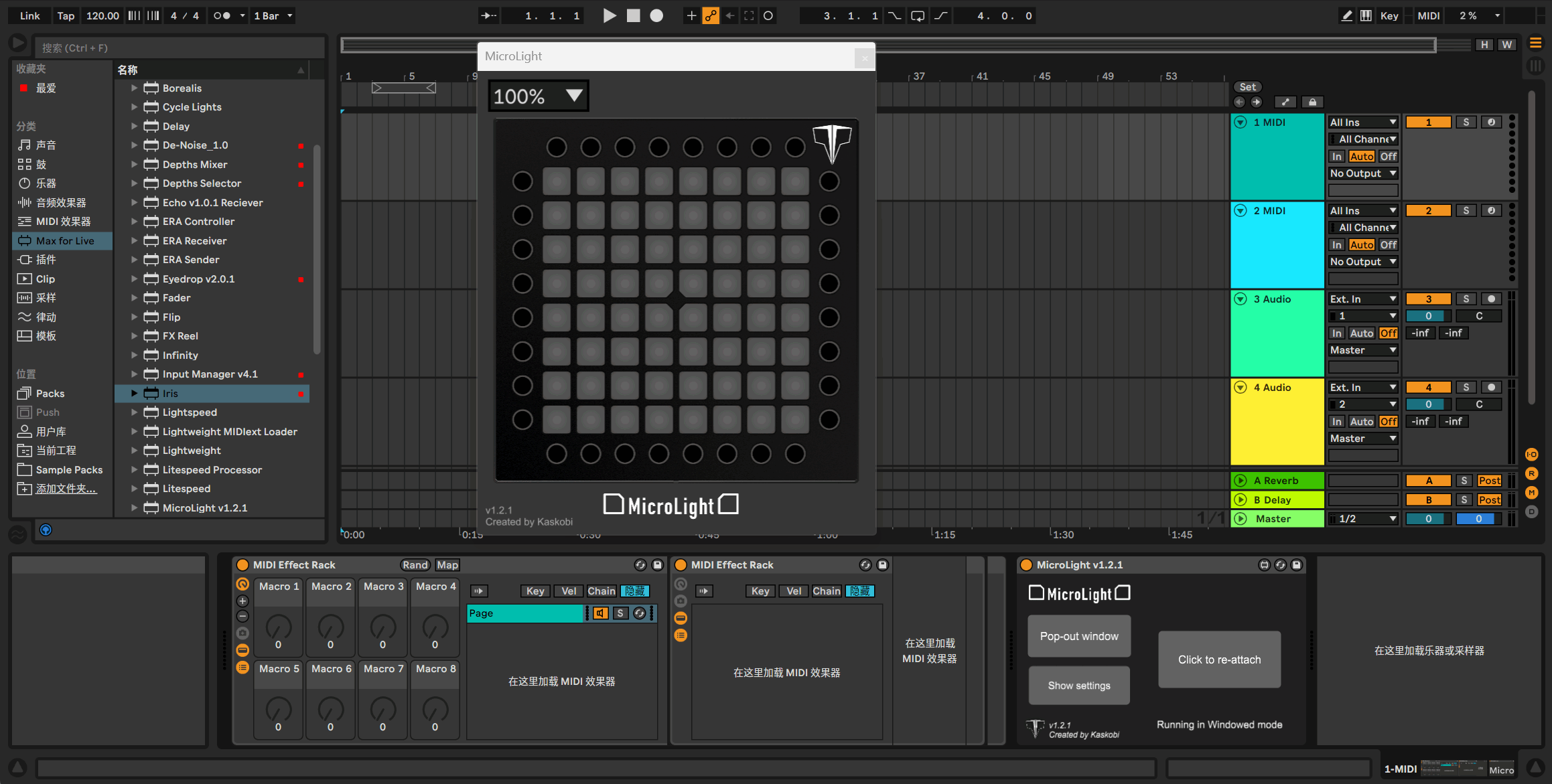Toggle Automation Arm icon in transport
The image size is (1552, 784).
point(711,15)
